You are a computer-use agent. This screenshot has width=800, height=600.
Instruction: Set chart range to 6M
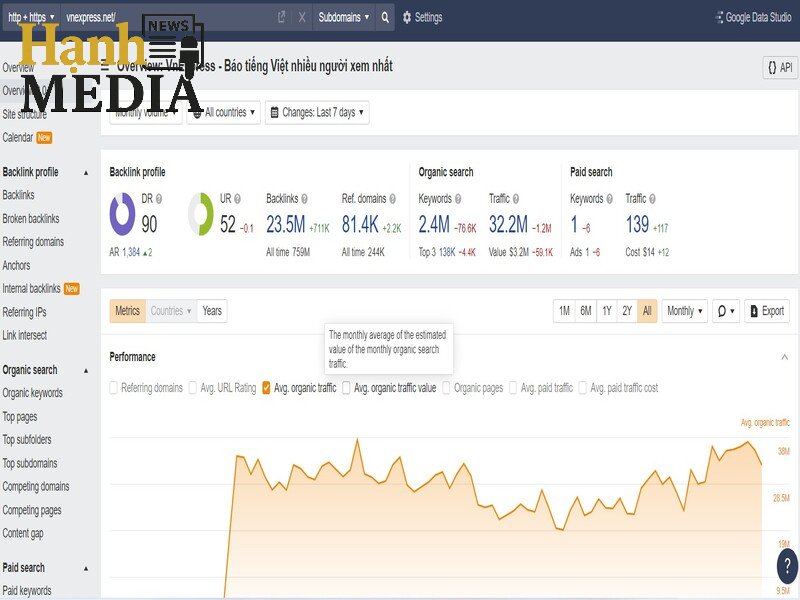point(586,311)
